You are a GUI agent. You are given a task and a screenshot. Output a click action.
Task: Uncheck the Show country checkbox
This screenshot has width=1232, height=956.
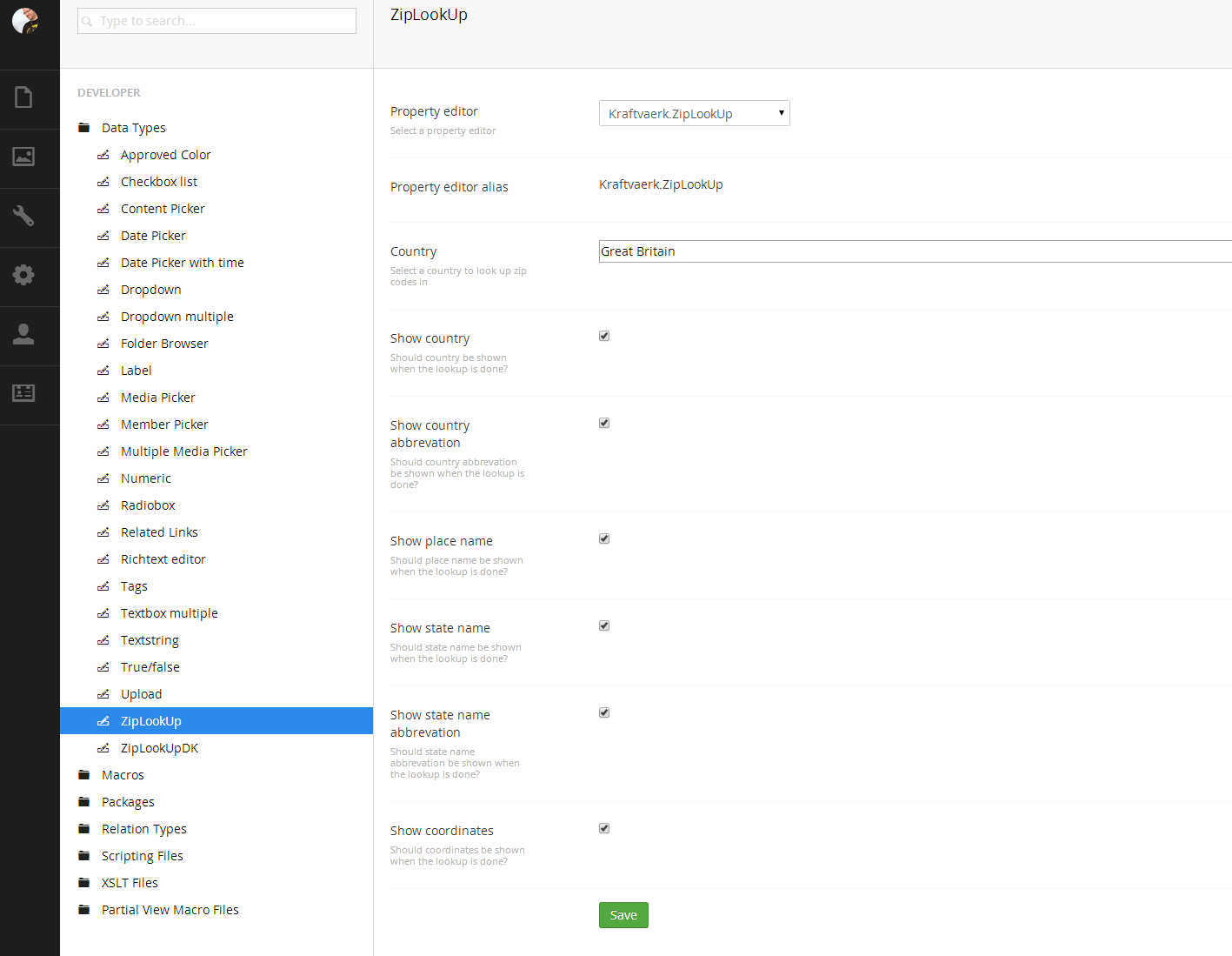pos(604,336)
